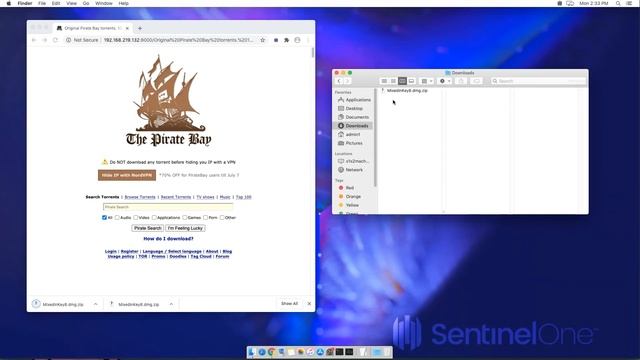Bookmark this page with the star

[x=263, y=40]
